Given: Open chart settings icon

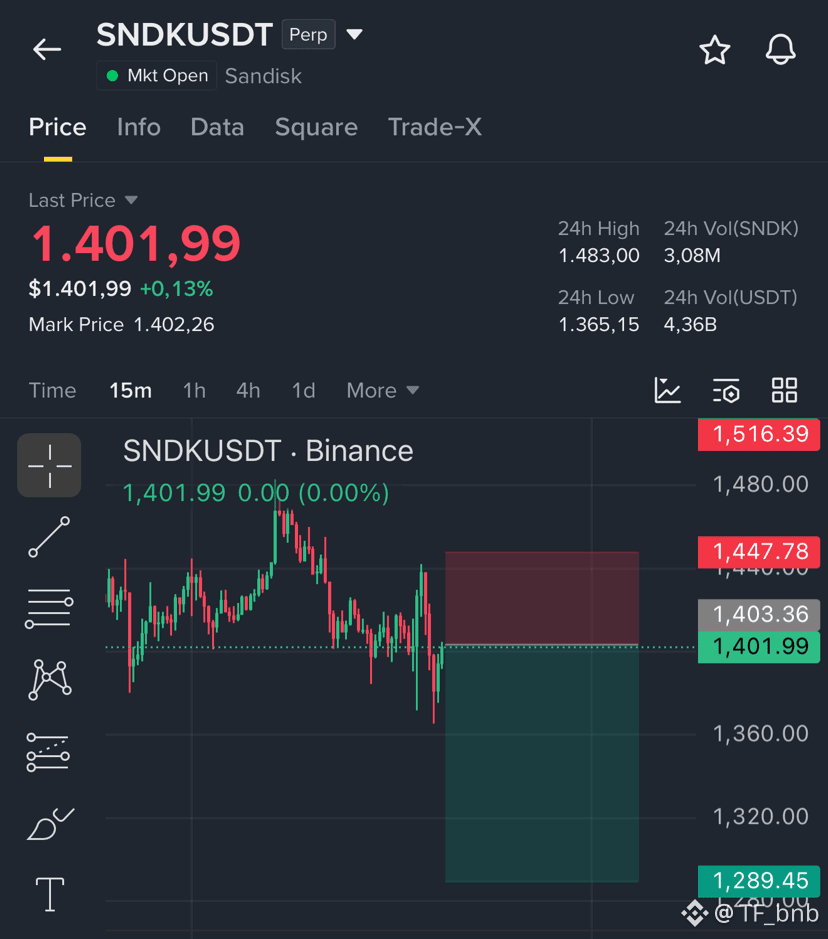Looking at the screenshot, I should [x=726, y=390].
